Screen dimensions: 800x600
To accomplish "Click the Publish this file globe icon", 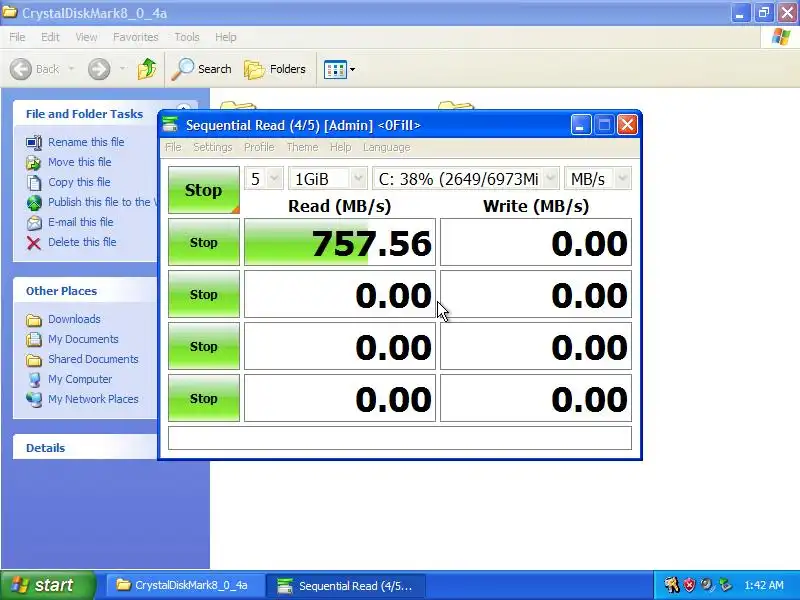I will coord(34,203).
